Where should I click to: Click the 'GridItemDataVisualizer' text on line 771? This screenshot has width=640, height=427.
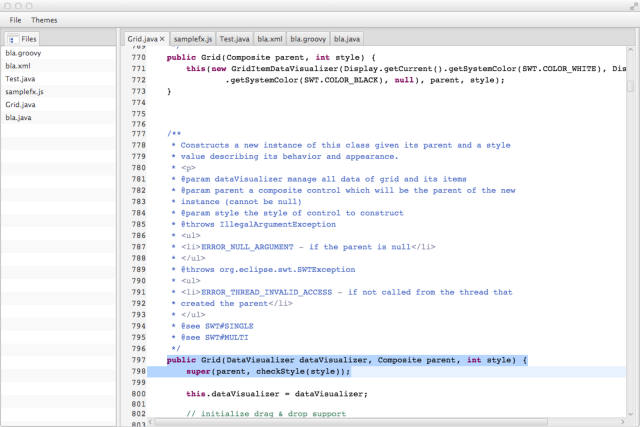pos(285,69)
